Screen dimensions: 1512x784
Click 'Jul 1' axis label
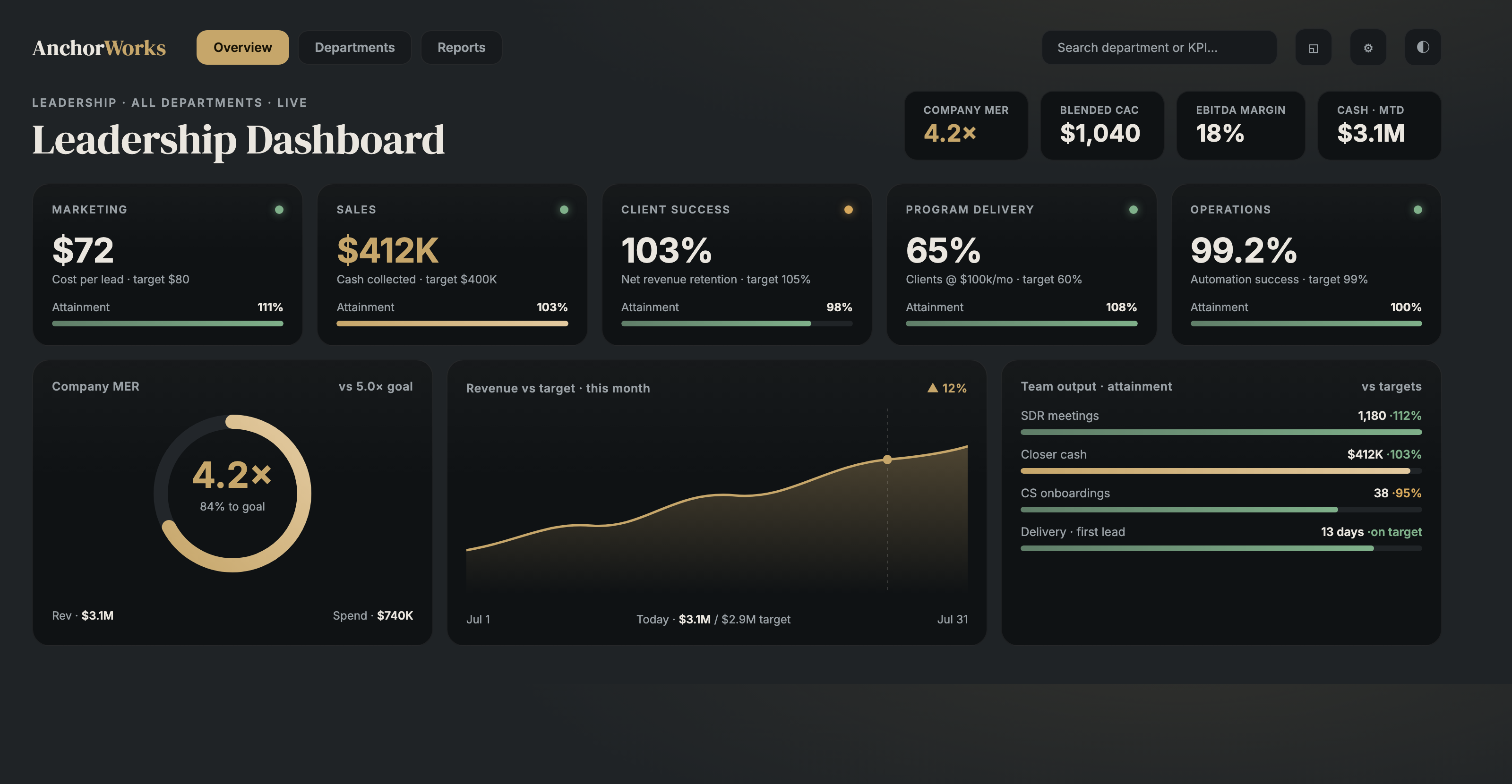point(478,619)
